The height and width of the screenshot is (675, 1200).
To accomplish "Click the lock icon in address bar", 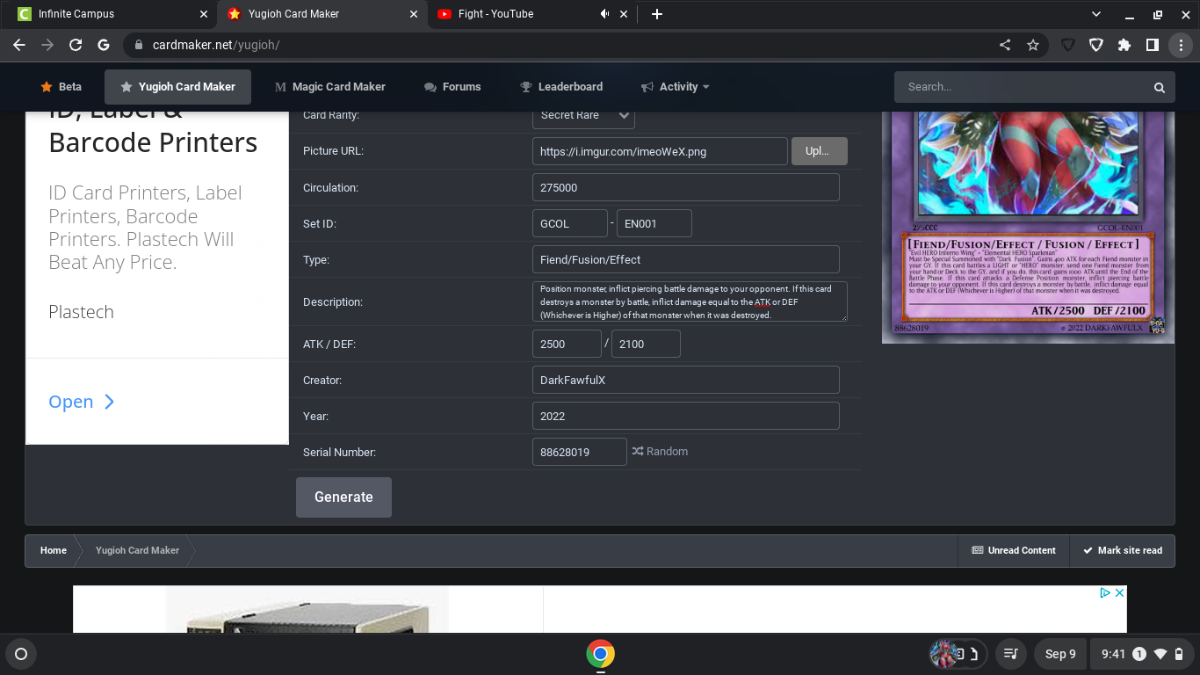I will pos(138,45).
